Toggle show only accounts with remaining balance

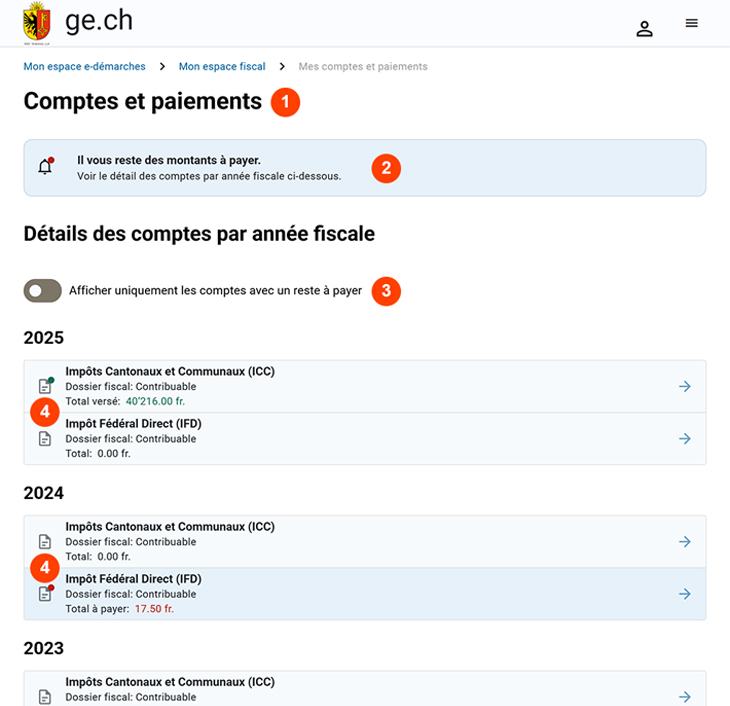pos(43,291)
